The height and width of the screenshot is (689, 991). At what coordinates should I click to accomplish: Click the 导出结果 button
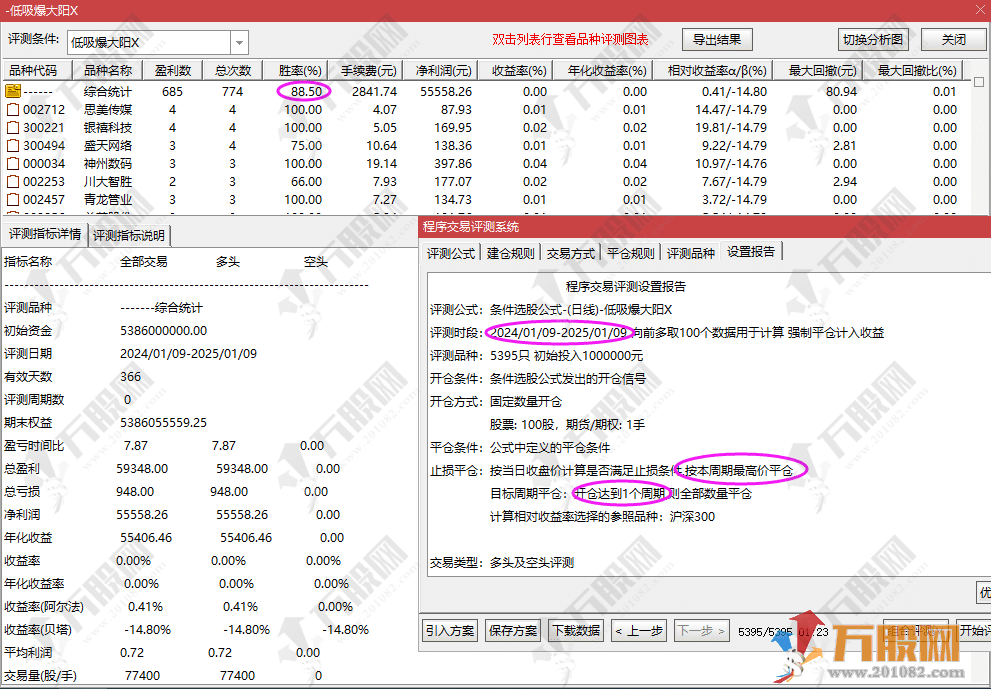717,39
